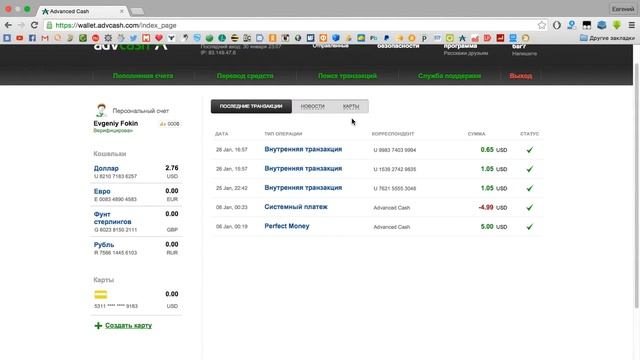Open the blue VK bookmark icon
The image size is (640, 360).
7,38
